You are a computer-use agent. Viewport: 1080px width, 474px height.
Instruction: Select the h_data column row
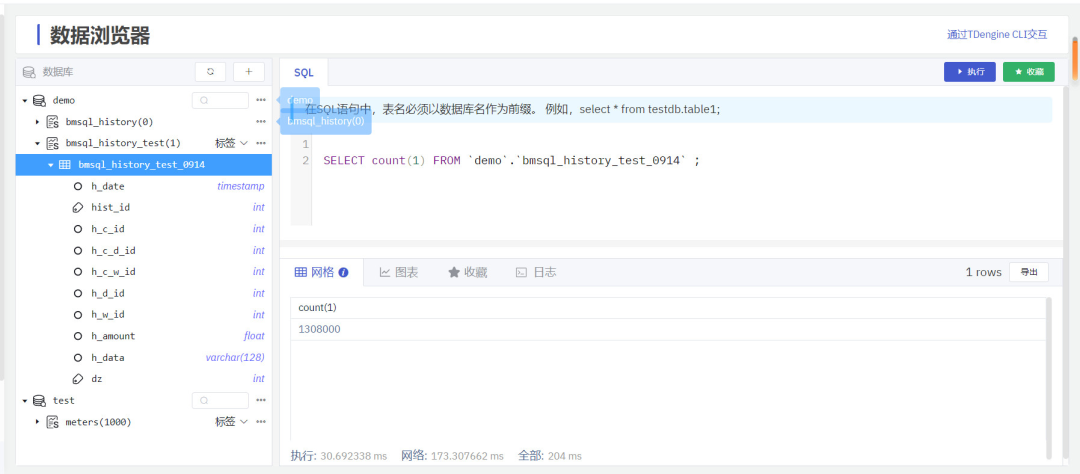(x=143, y=358)
